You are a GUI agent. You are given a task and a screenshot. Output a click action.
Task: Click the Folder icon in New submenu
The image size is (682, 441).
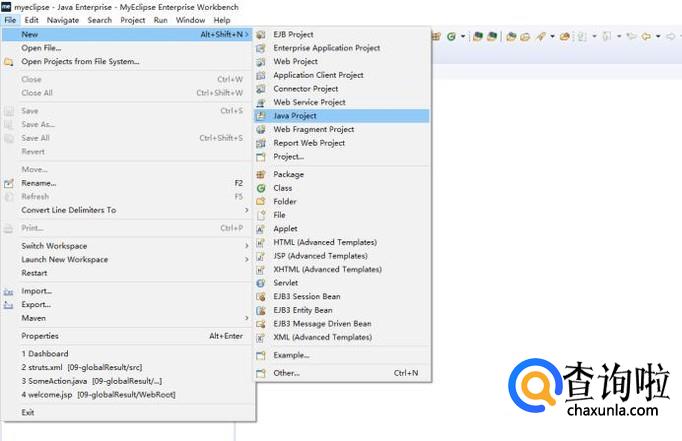(x=261, y=202)
